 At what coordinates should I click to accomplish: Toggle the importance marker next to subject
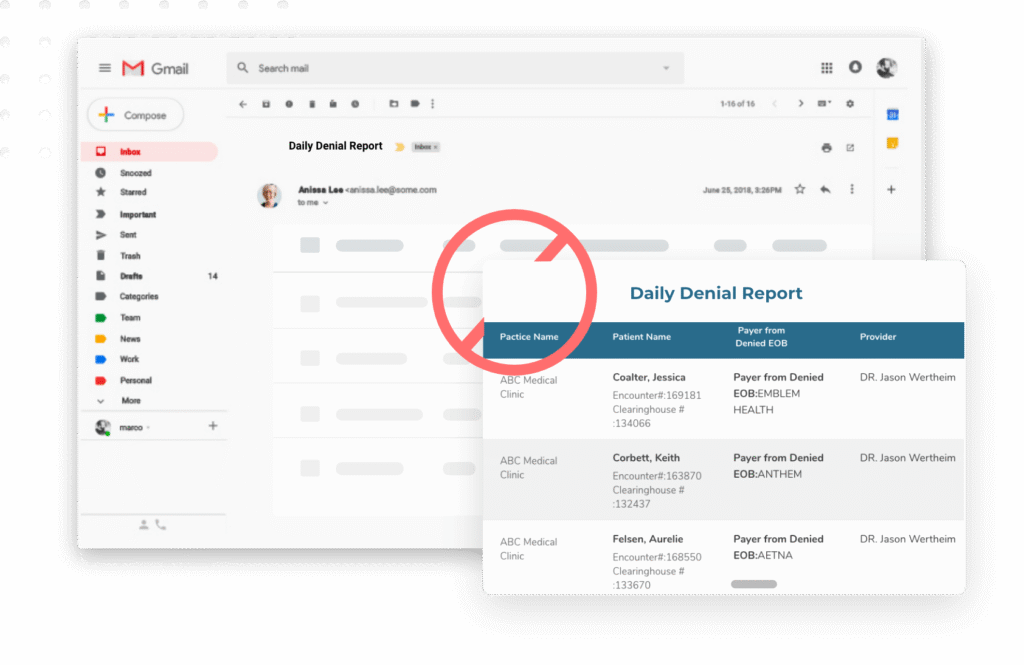point(399,147)
